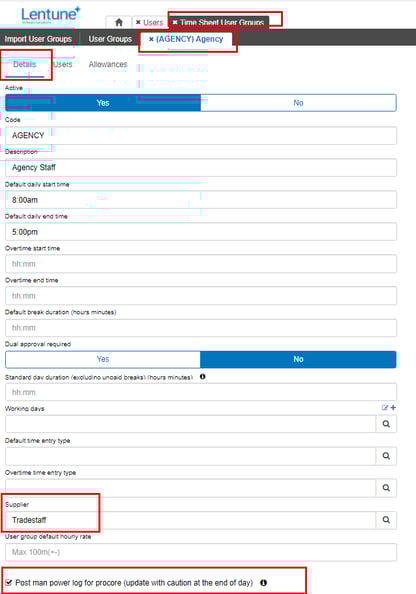Uncheck Post man power log for Procore

click(9, 583)
